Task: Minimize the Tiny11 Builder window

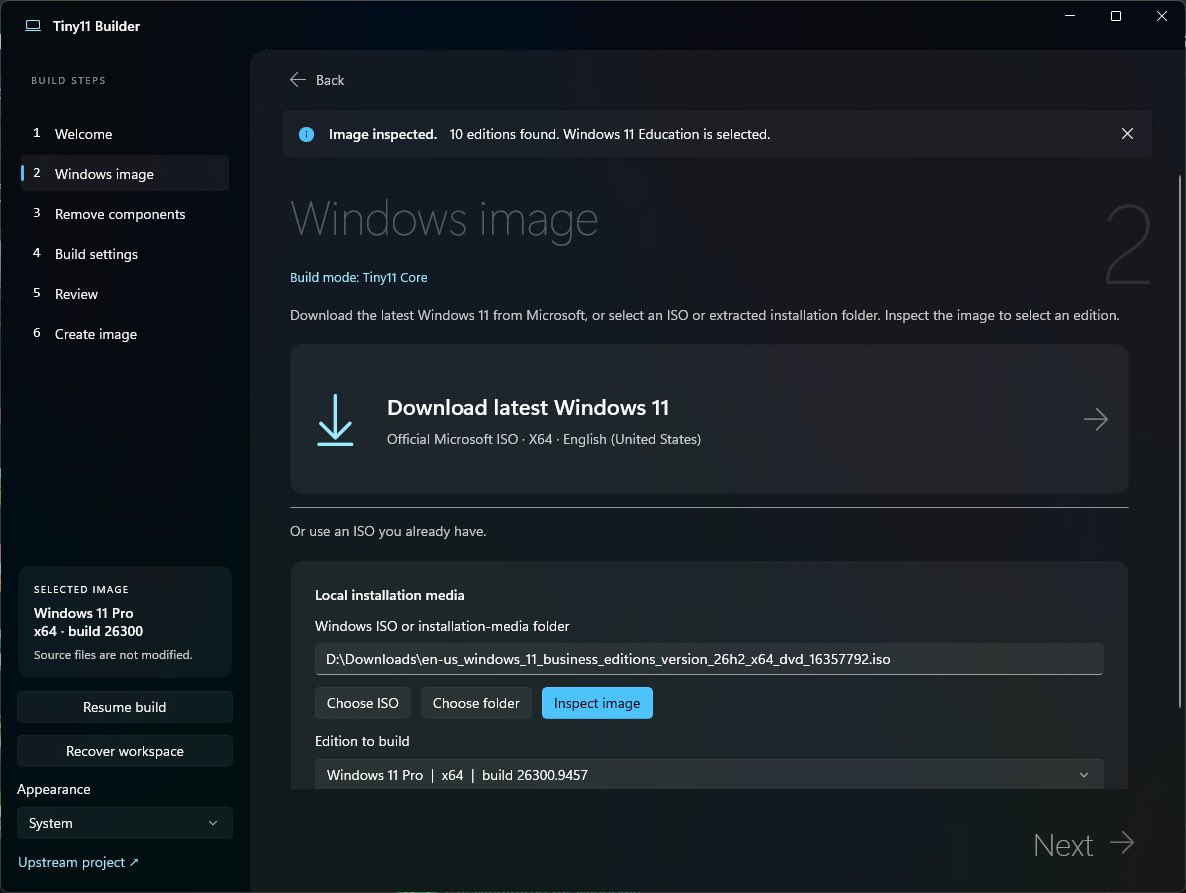Action: point(1070,16)
